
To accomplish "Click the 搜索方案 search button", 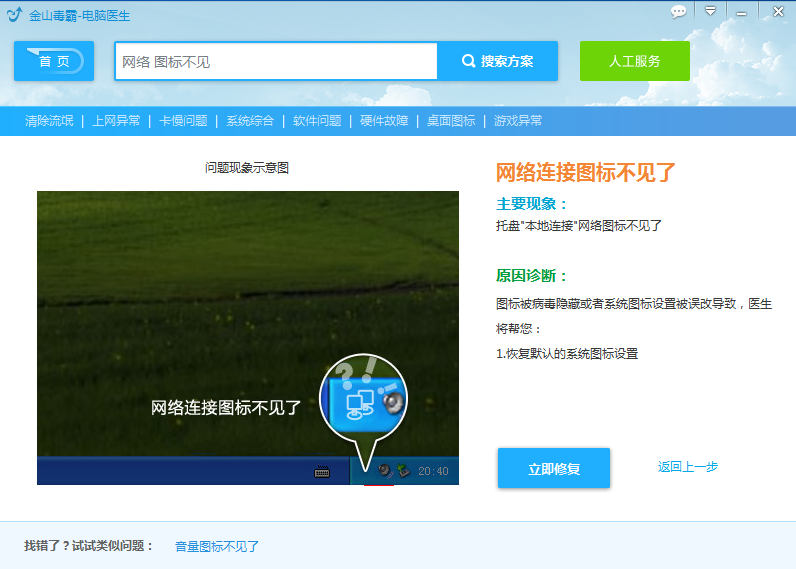I will [x=498, y=61].
